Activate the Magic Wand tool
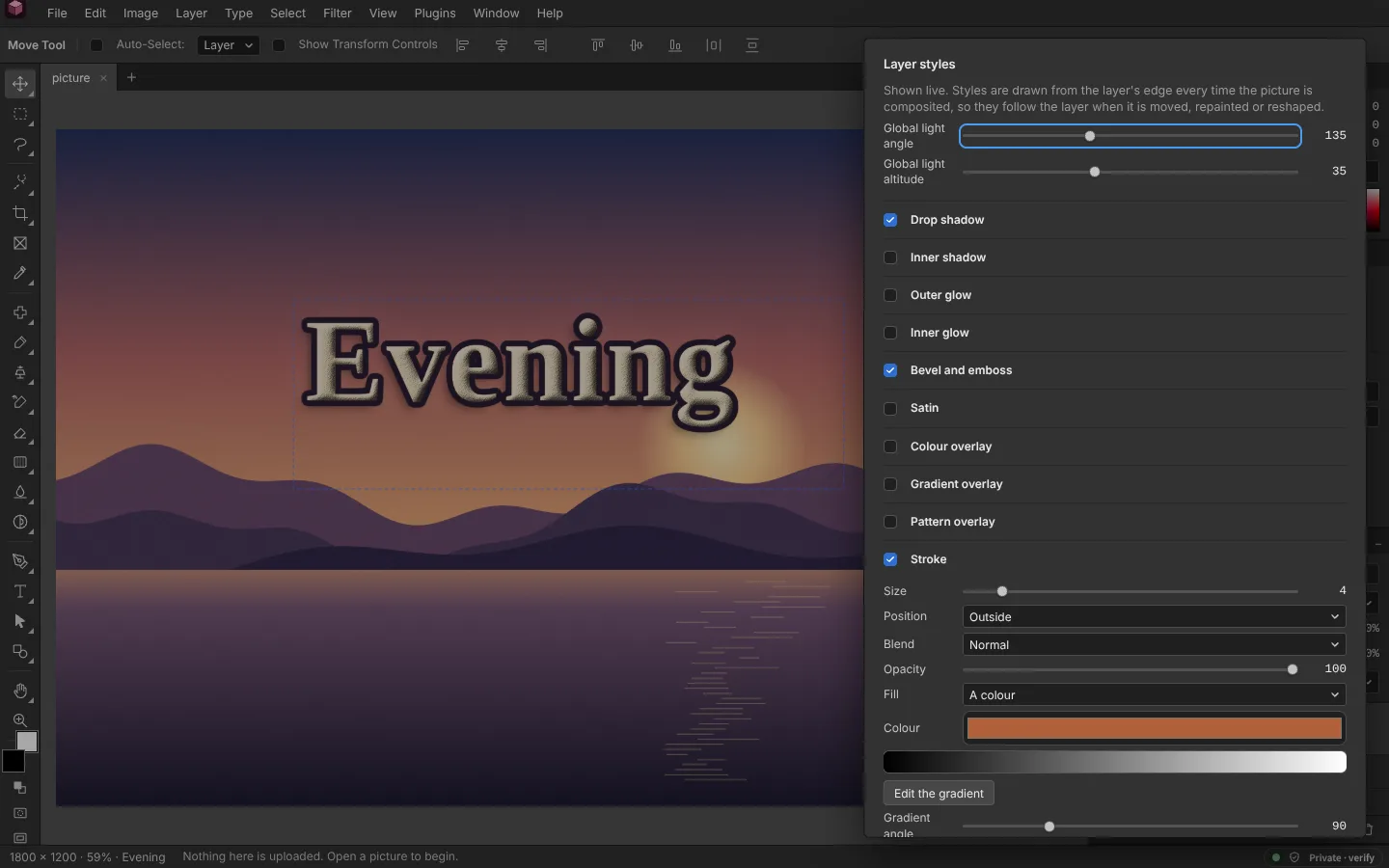Screen dimensions: 1389x868 [20, 182]
